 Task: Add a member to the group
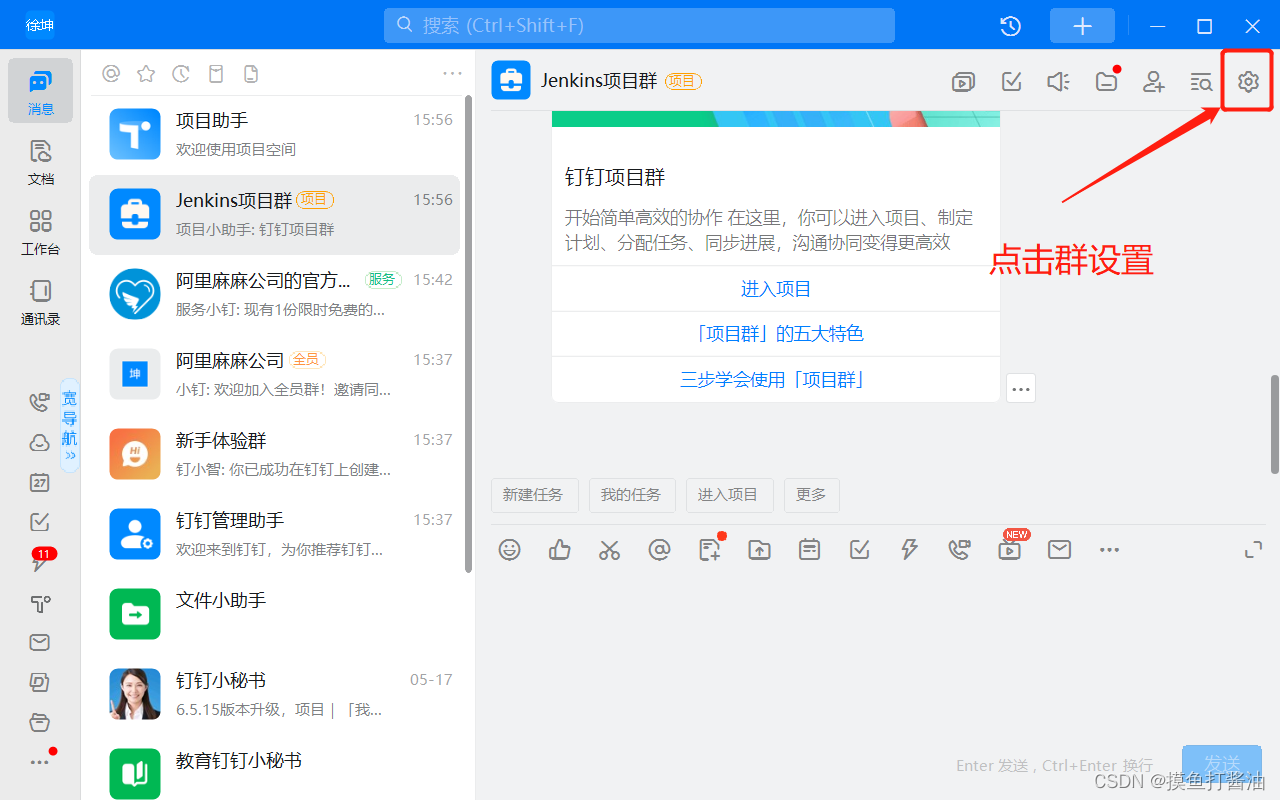tap(1154, 82)
